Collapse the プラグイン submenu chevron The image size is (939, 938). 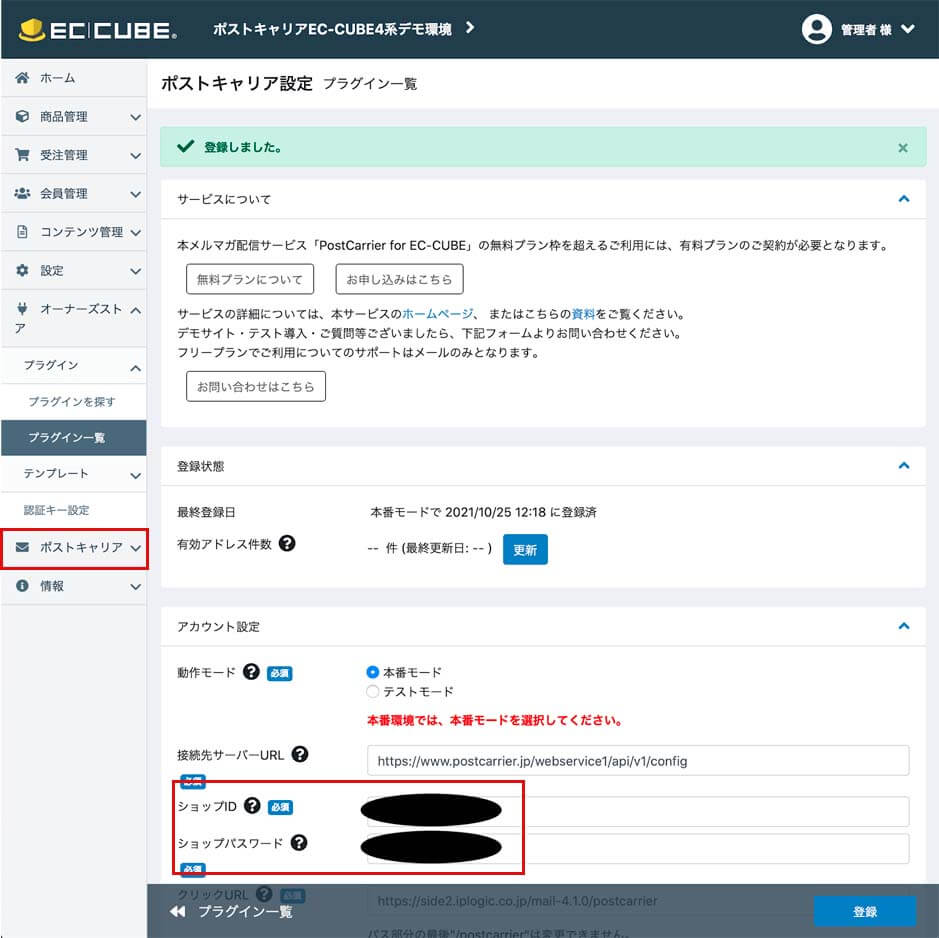[136, 368]
